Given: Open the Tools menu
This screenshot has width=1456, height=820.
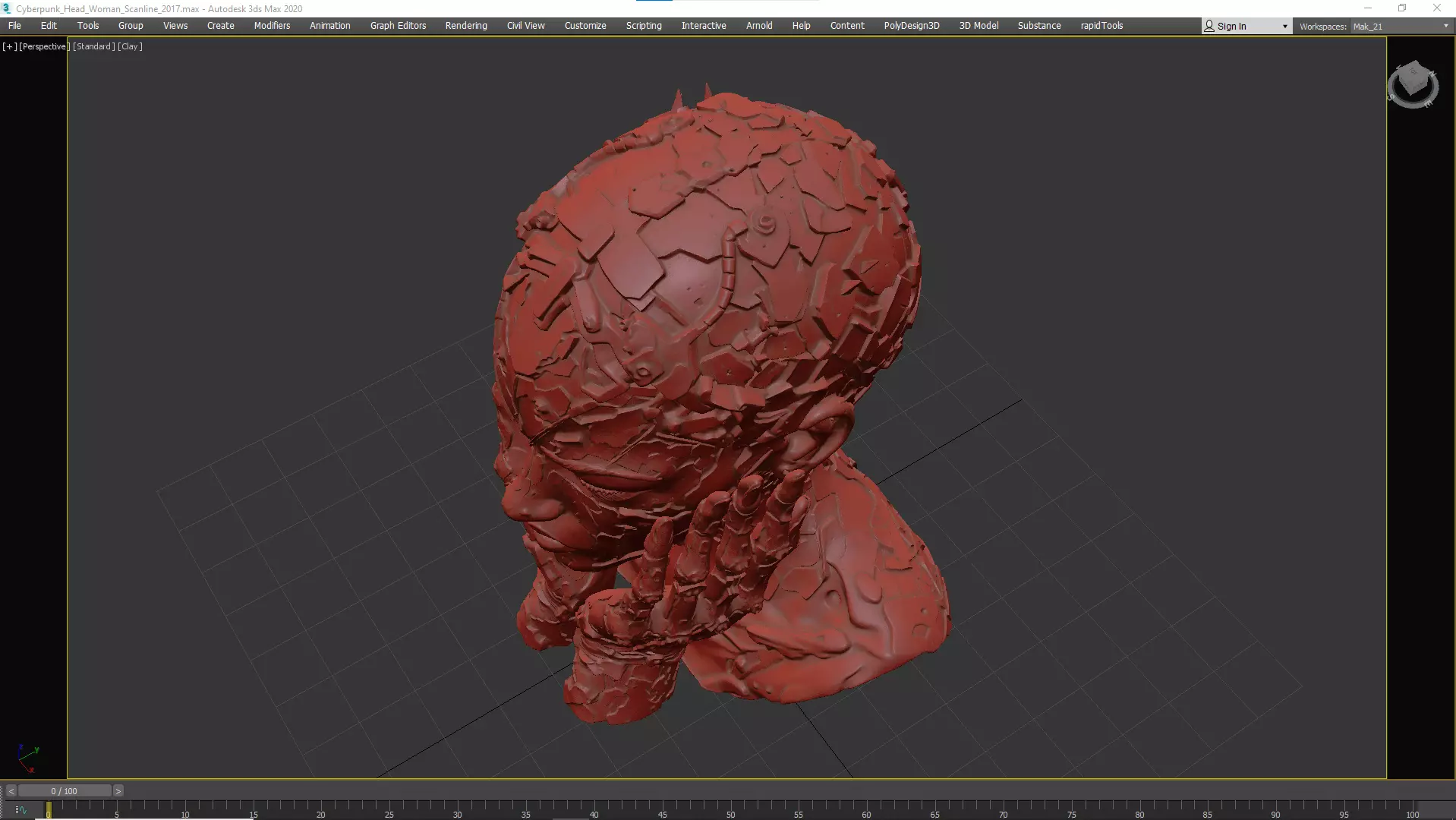Looking at the screenshot, I should [x=88, y=26].
